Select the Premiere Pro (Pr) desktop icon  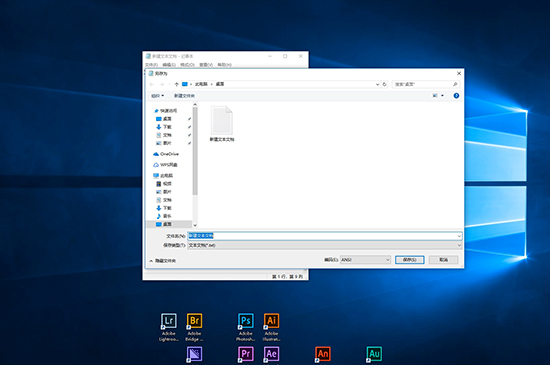click(x=246, y=354)
